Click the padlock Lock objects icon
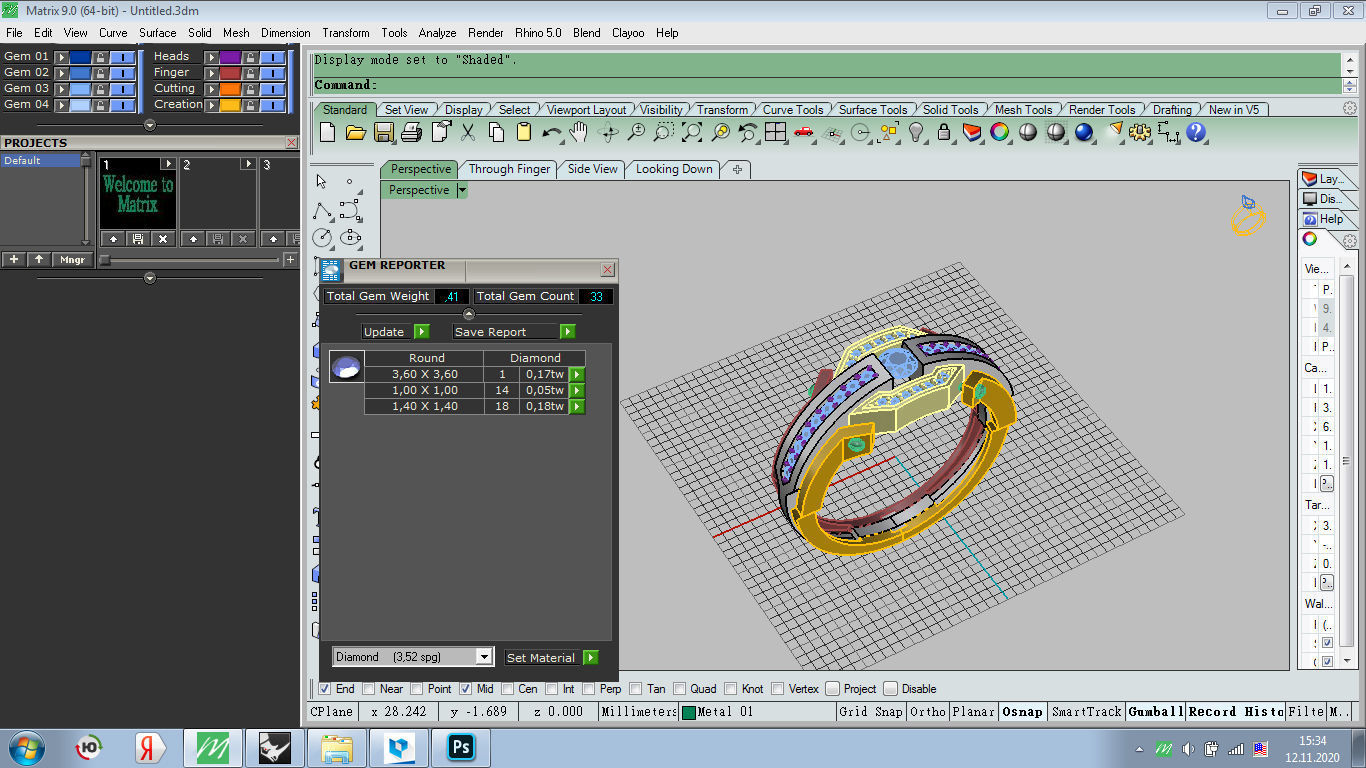1366x768 pixels. [x=944, y=132]
